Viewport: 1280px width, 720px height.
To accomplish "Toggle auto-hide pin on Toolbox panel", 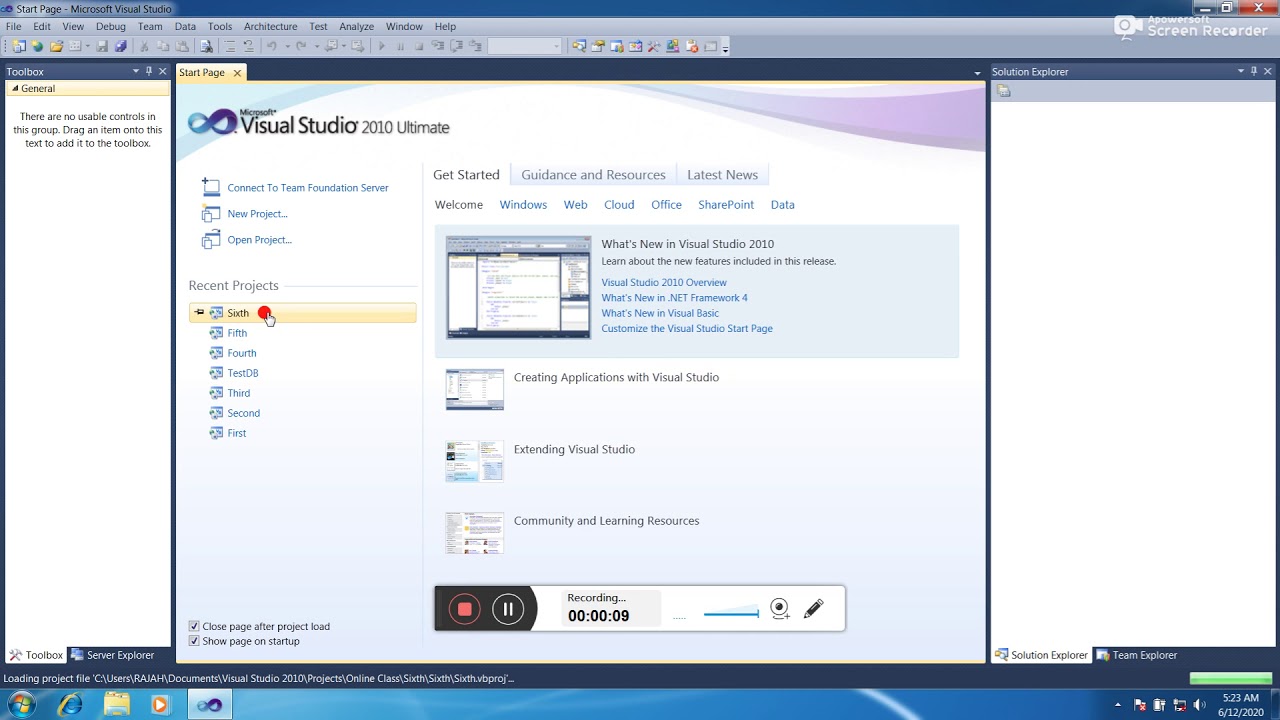I will (149, 71).
